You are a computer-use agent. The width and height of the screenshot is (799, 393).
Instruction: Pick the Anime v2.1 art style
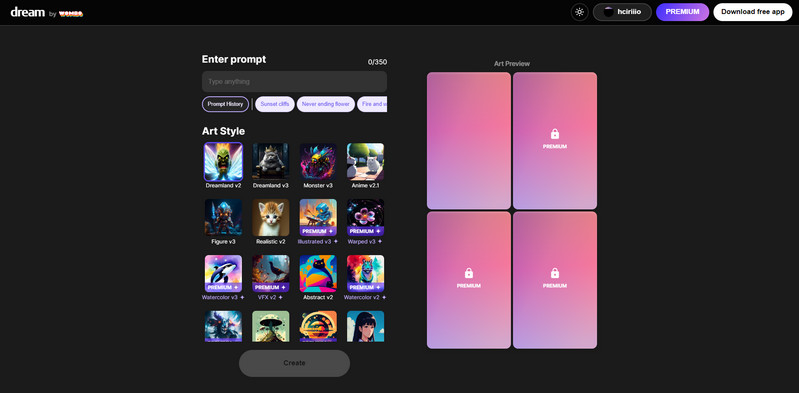365,166
